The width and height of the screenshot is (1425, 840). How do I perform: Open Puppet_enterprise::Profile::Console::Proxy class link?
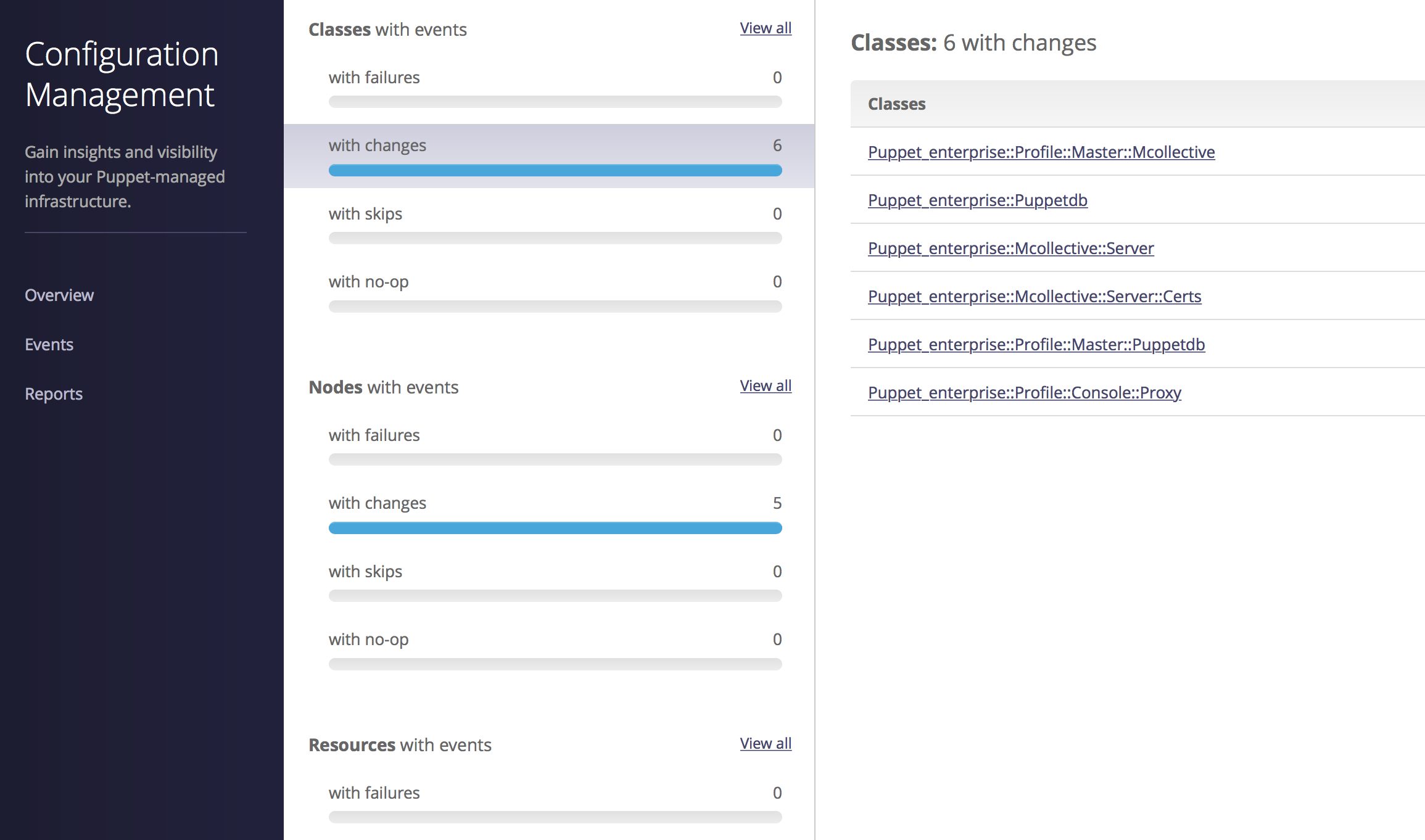(1024, 393)
